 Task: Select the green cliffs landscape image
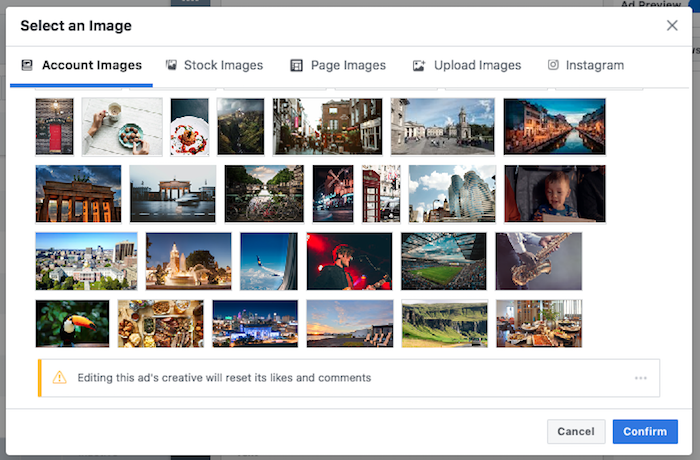point(445,324)
